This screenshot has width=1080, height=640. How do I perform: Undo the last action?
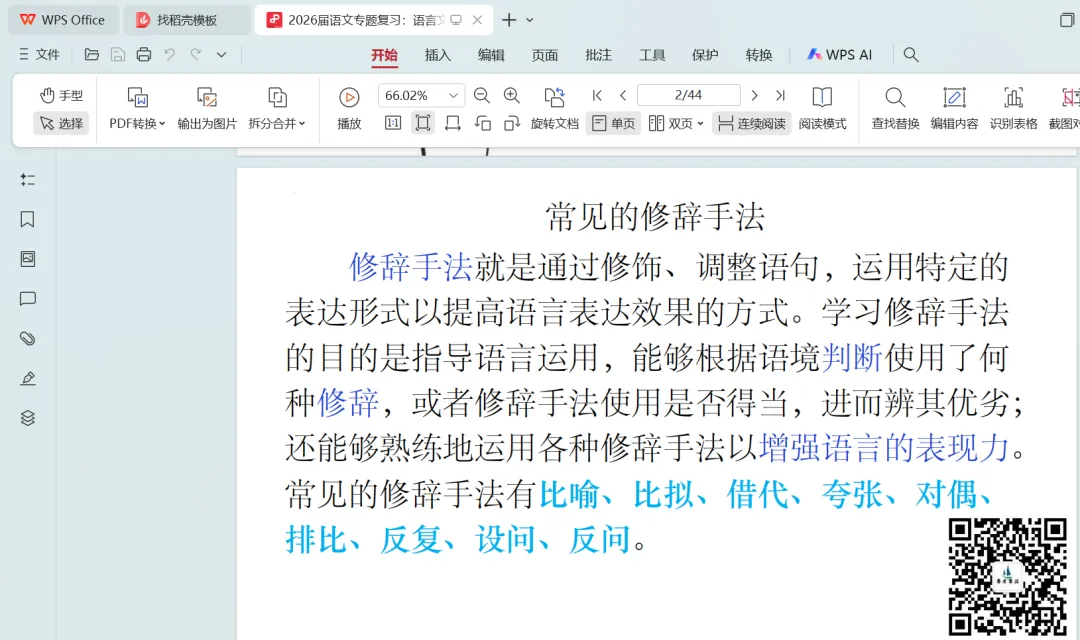169,54
